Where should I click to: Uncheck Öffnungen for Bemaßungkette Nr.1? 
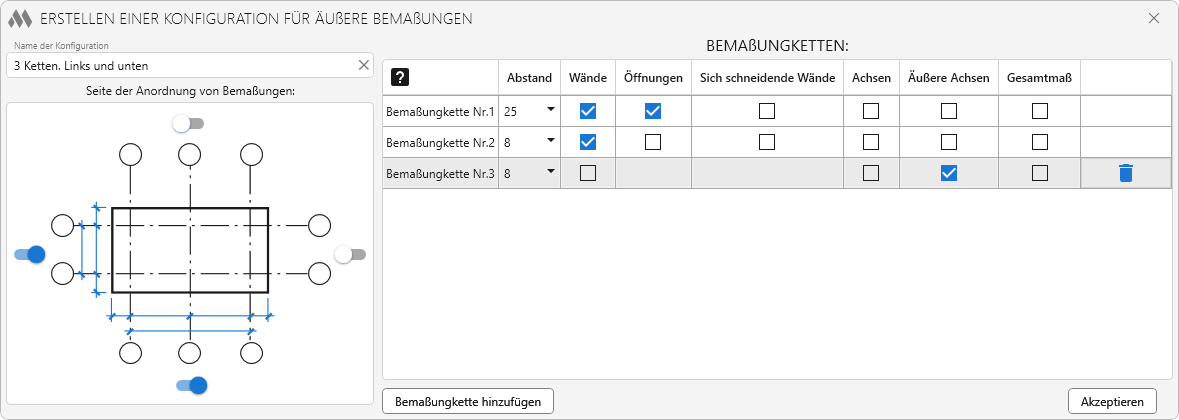pyautogui.click(x=653, y=111)
